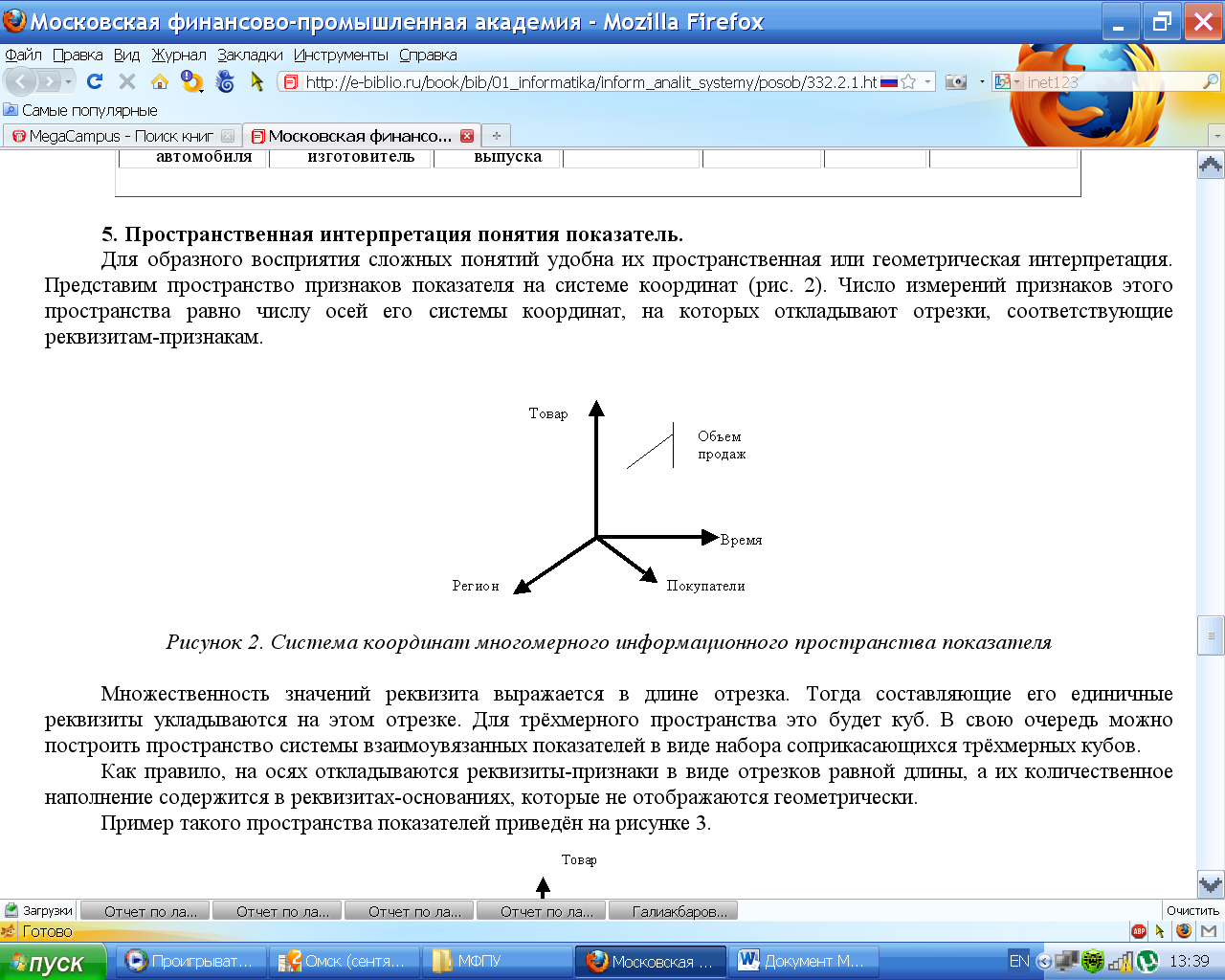Open the first Отчет по ла... download item
The width and height of the screenshot is (1225, 980).
(145, 911)
